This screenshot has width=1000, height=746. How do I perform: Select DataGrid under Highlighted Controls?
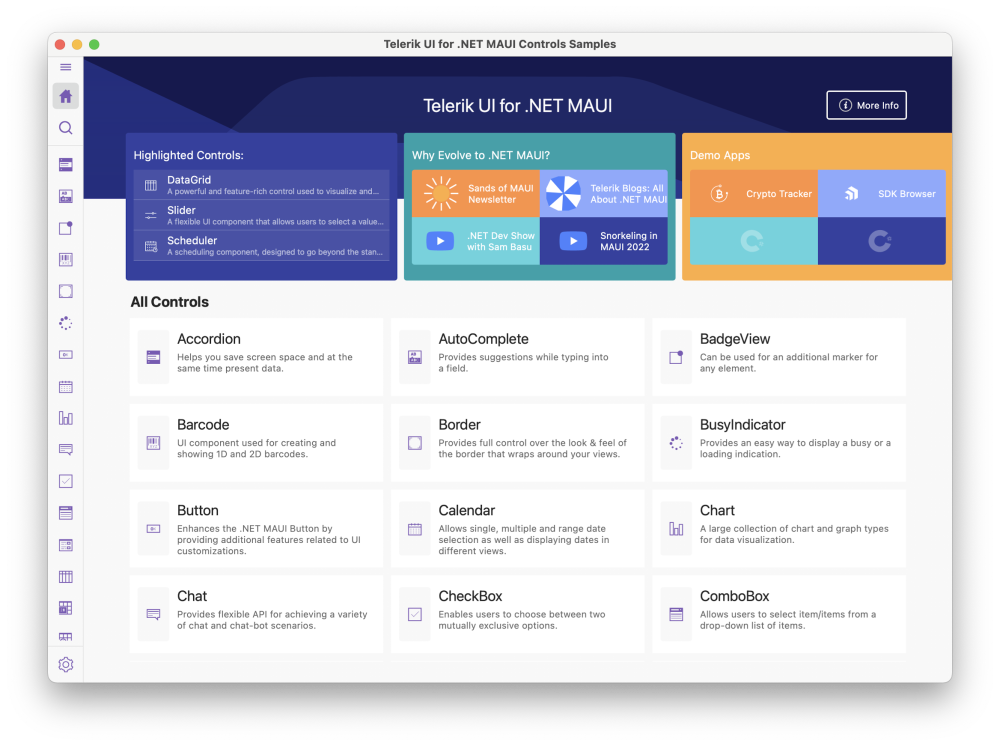point(262,185)
